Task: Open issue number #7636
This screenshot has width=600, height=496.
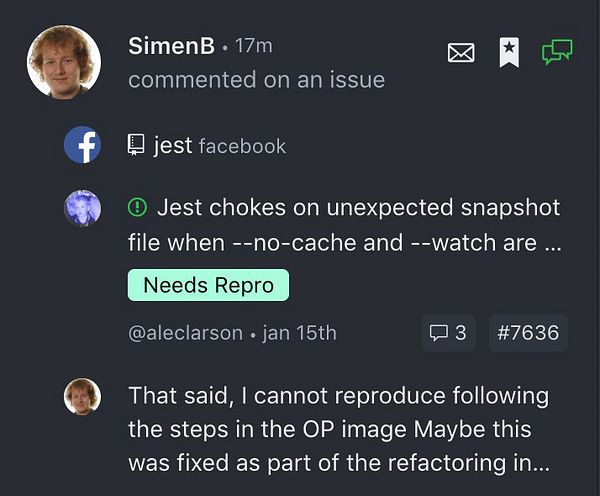Action: click(528, 332)
